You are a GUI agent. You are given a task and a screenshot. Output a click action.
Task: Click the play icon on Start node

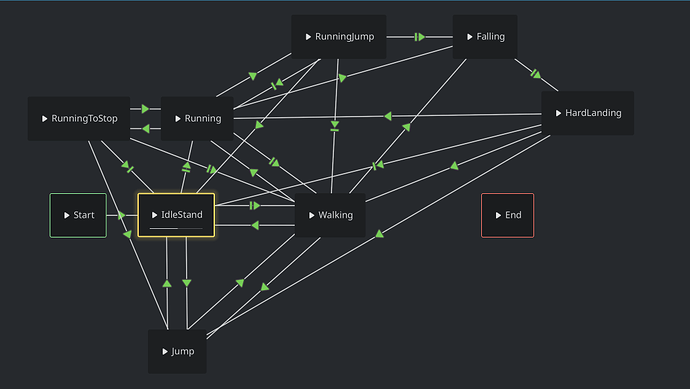click(x=66, y=215)
